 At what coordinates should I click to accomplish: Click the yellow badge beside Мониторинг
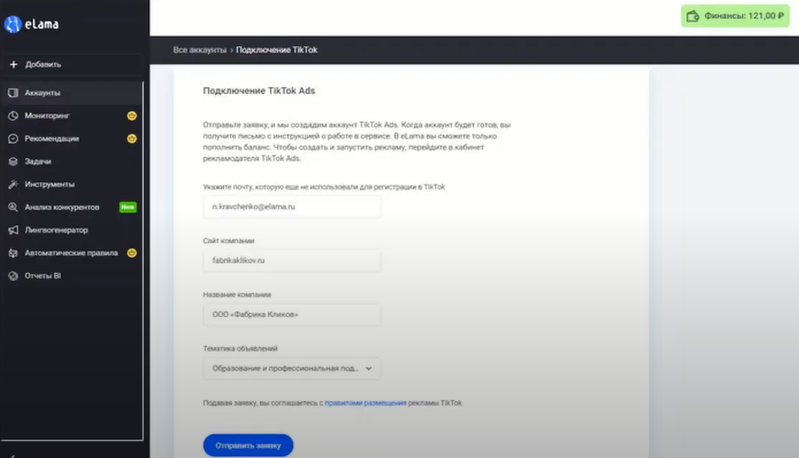pyautogui.click(x=131, y=116)
